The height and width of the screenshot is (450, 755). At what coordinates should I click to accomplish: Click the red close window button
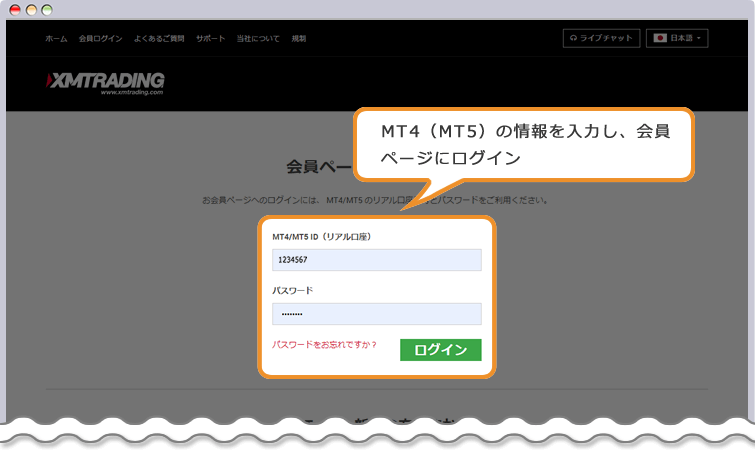click(x=15, y=10)
